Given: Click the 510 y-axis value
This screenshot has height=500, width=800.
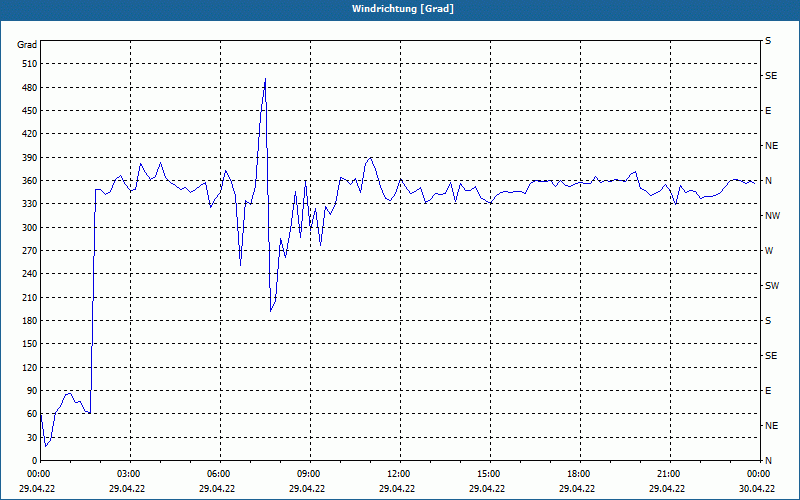Looking at the screenshot, I should tap(30, 64).
